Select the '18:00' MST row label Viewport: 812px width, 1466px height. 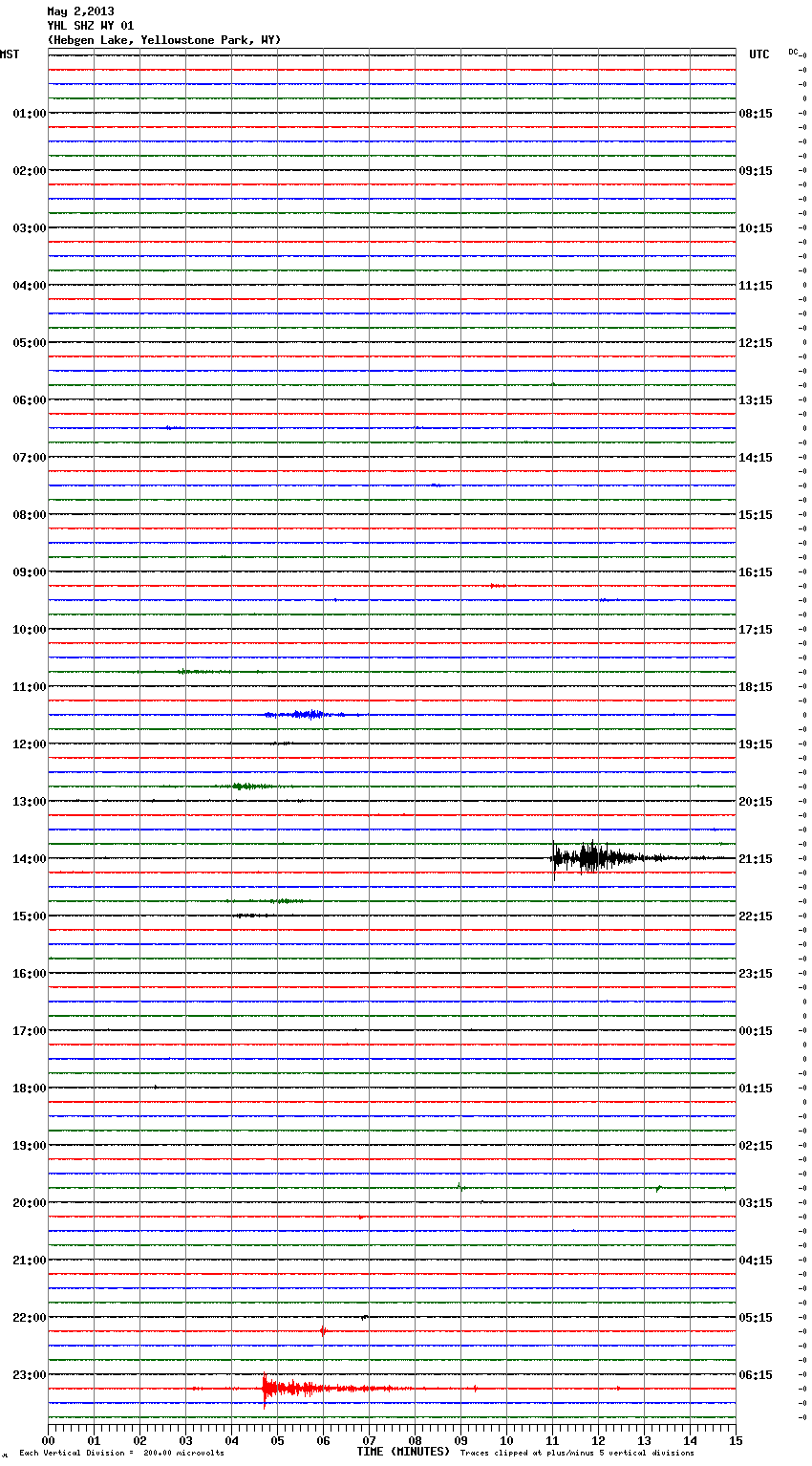(30, 1089)
